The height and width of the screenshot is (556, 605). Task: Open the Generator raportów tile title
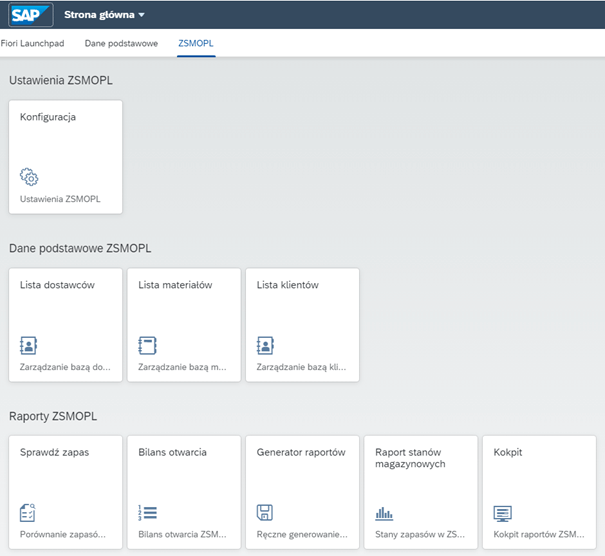point(301,452)
